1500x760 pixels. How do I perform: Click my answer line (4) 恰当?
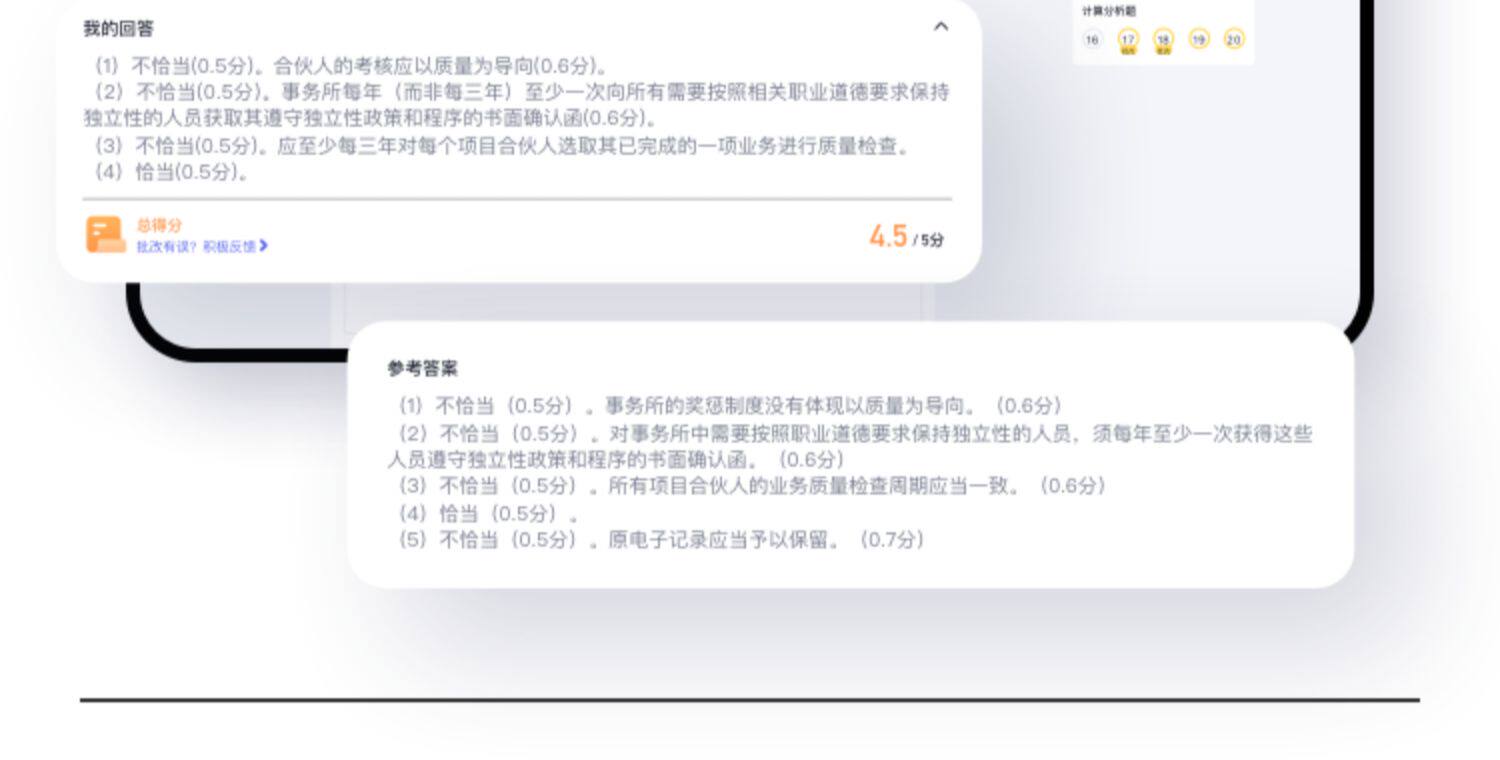click(171, 172)
